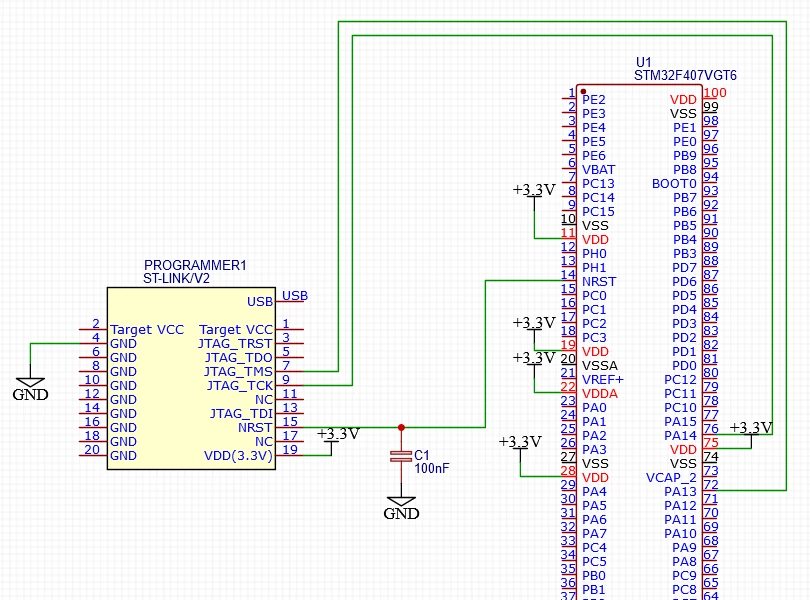
Task: Click the VSSA pin label on U1
Action: pyautogui.click(x=600, y=365)
